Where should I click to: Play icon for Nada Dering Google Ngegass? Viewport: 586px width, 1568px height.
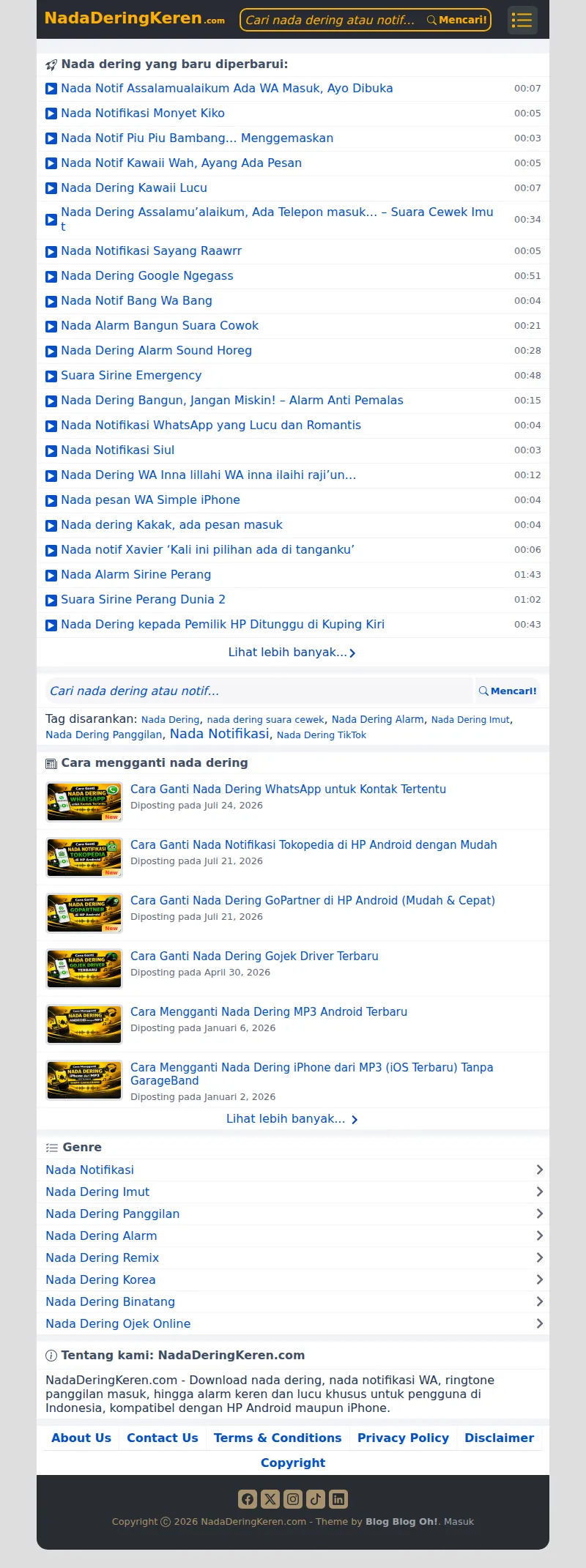[51, 276]
